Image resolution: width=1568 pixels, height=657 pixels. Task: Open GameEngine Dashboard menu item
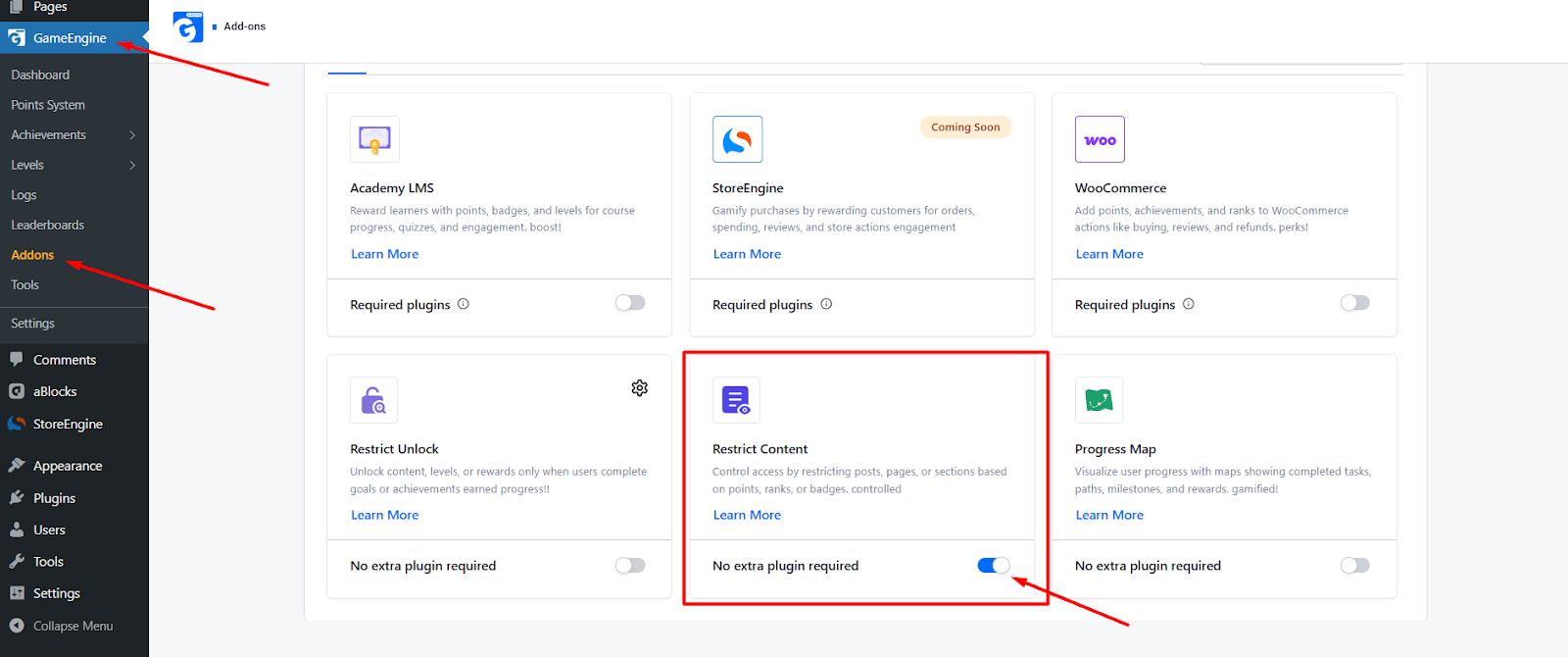coord(40,75)
